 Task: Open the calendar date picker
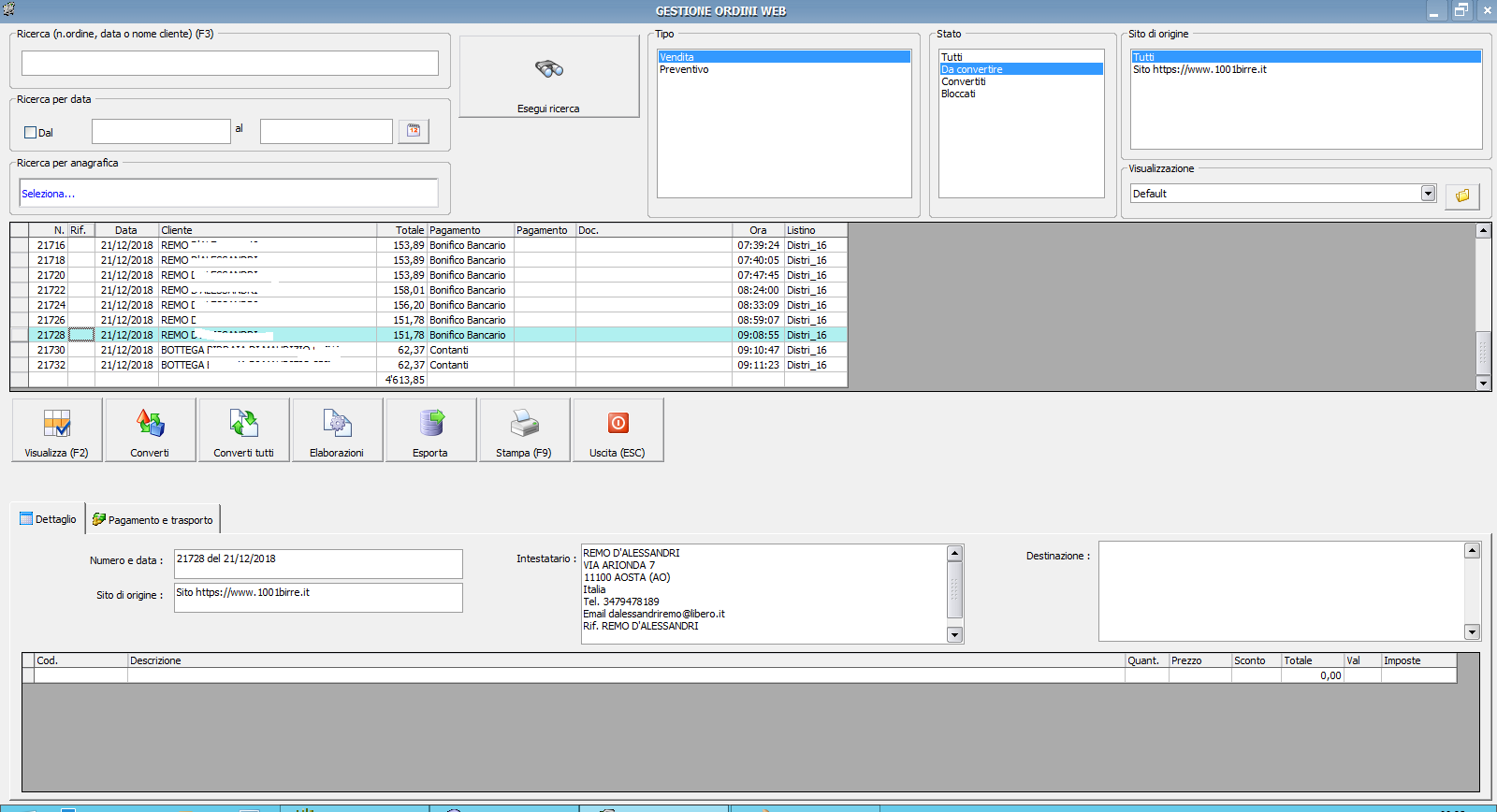tap(414, 131)
